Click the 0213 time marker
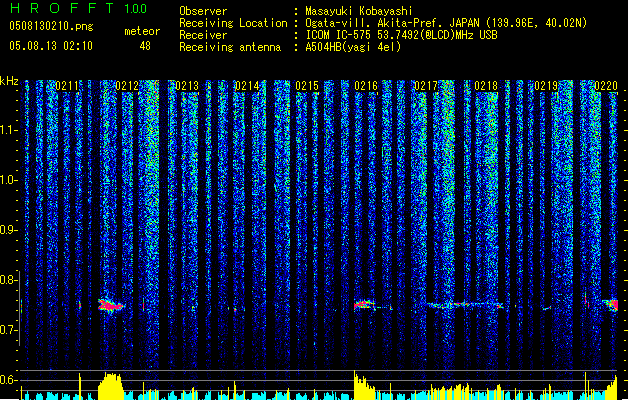The height and width of the screenshot is (400, 629). (x=187, y=86)
